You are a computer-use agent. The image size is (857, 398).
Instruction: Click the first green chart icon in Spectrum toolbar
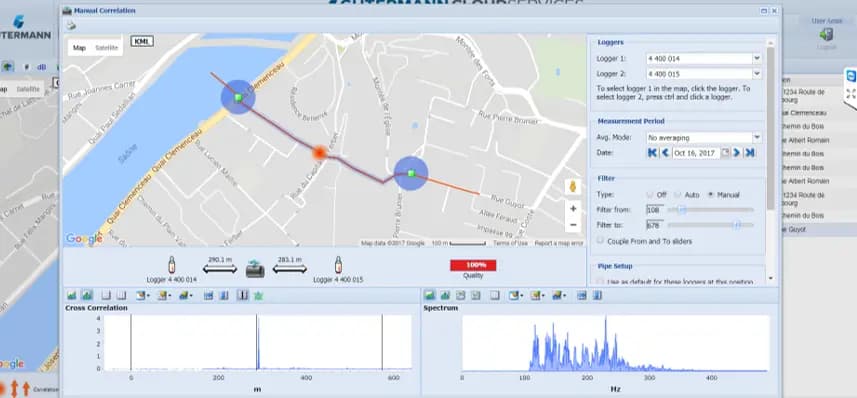tap(430, 295)
